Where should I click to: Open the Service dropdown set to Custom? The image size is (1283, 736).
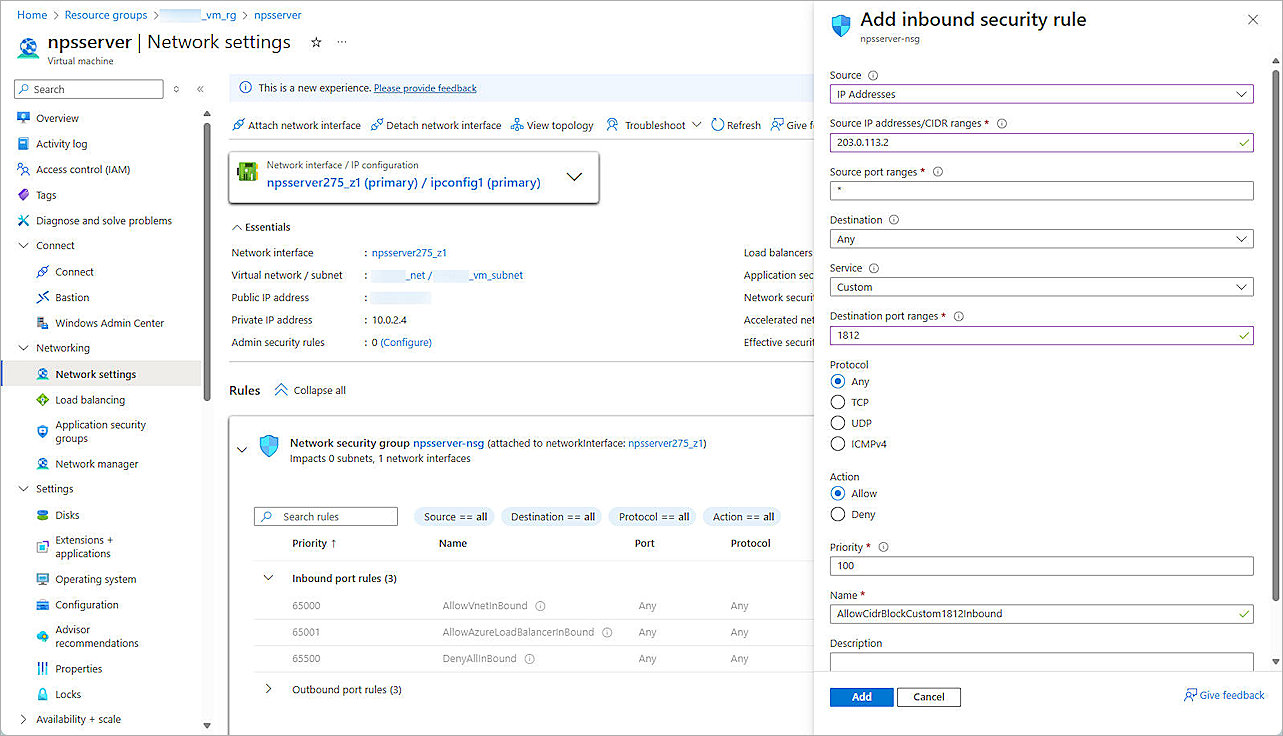(1040, 286)
